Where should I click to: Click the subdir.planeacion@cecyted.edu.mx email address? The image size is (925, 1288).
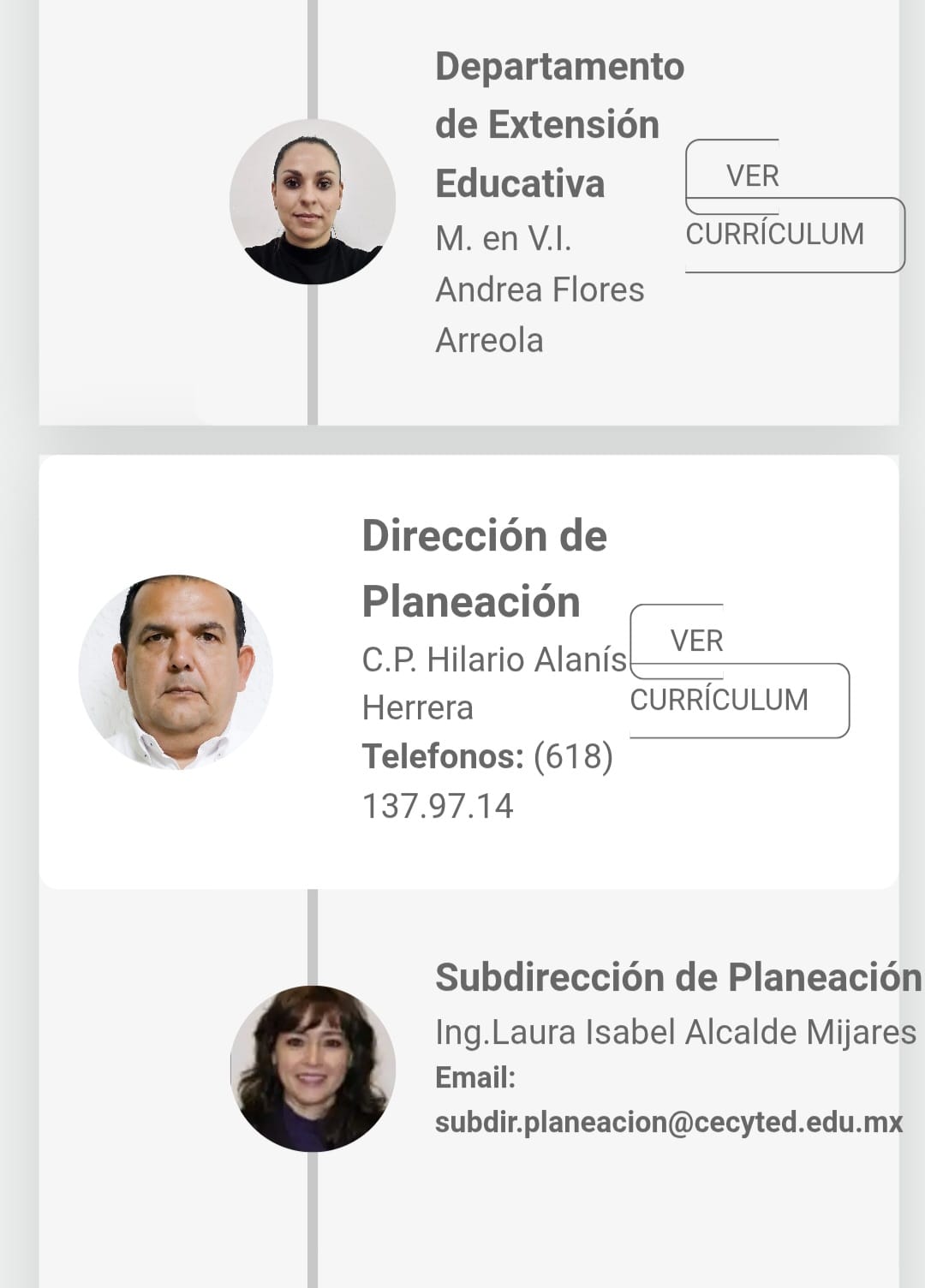point(669,1122)
